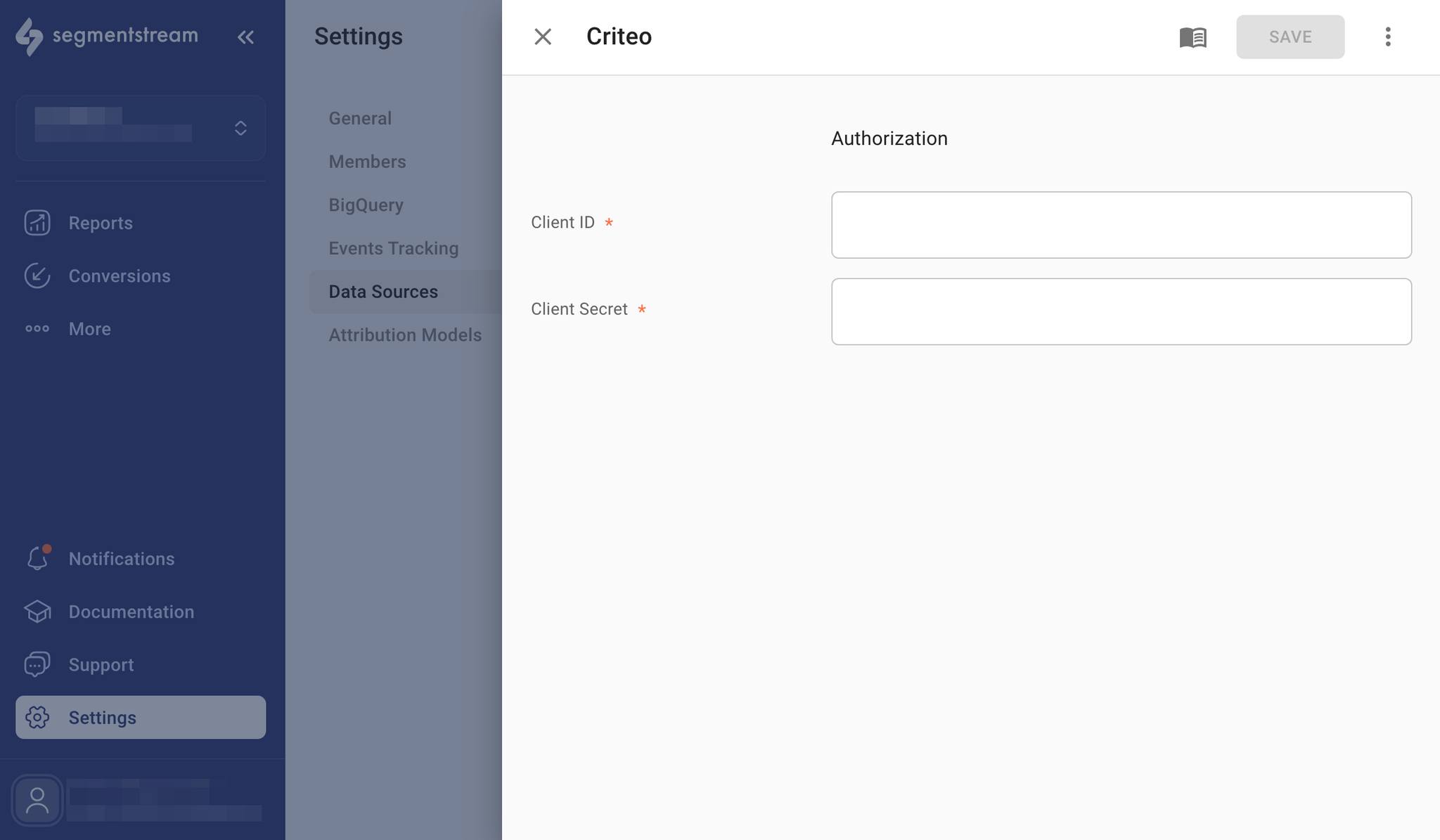Open the BigQuery settings section
This screenshot has width=1440, height=840.
[366, 205]
